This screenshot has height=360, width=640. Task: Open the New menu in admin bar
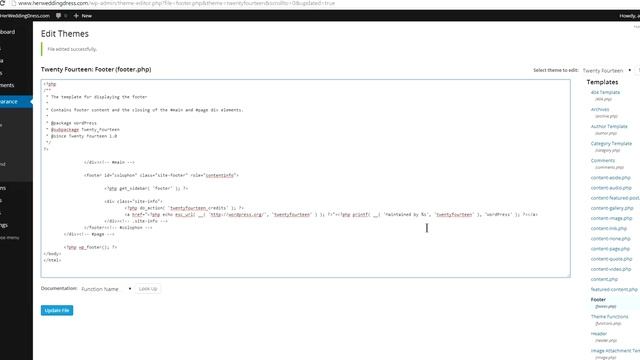point(82,16)
